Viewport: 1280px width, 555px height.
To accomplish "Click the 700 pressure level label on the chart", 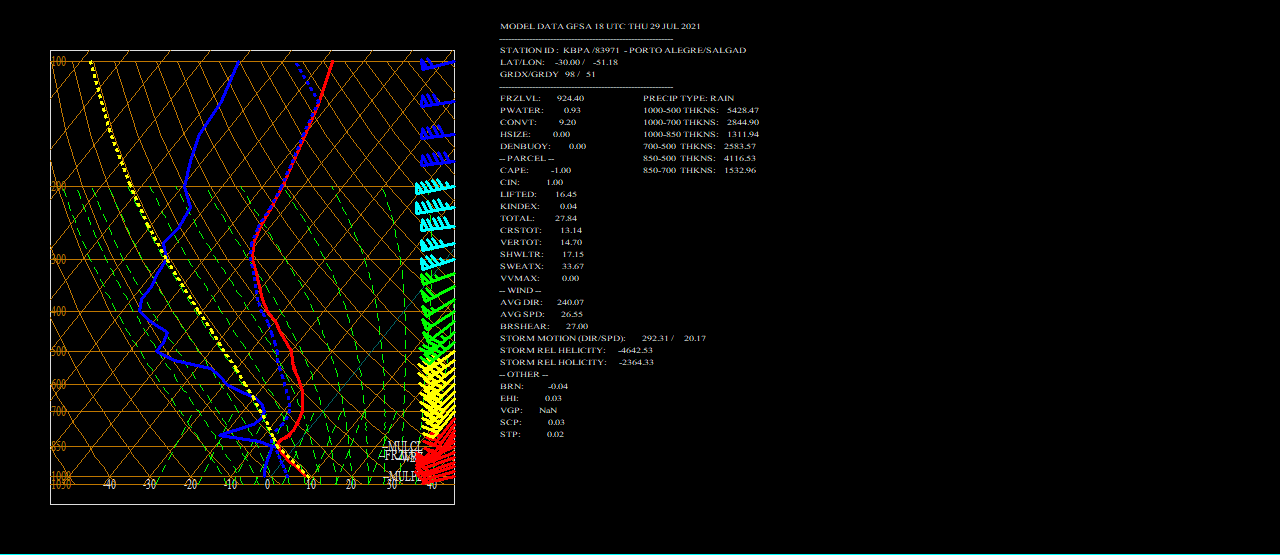I will [x=59, y=411].
